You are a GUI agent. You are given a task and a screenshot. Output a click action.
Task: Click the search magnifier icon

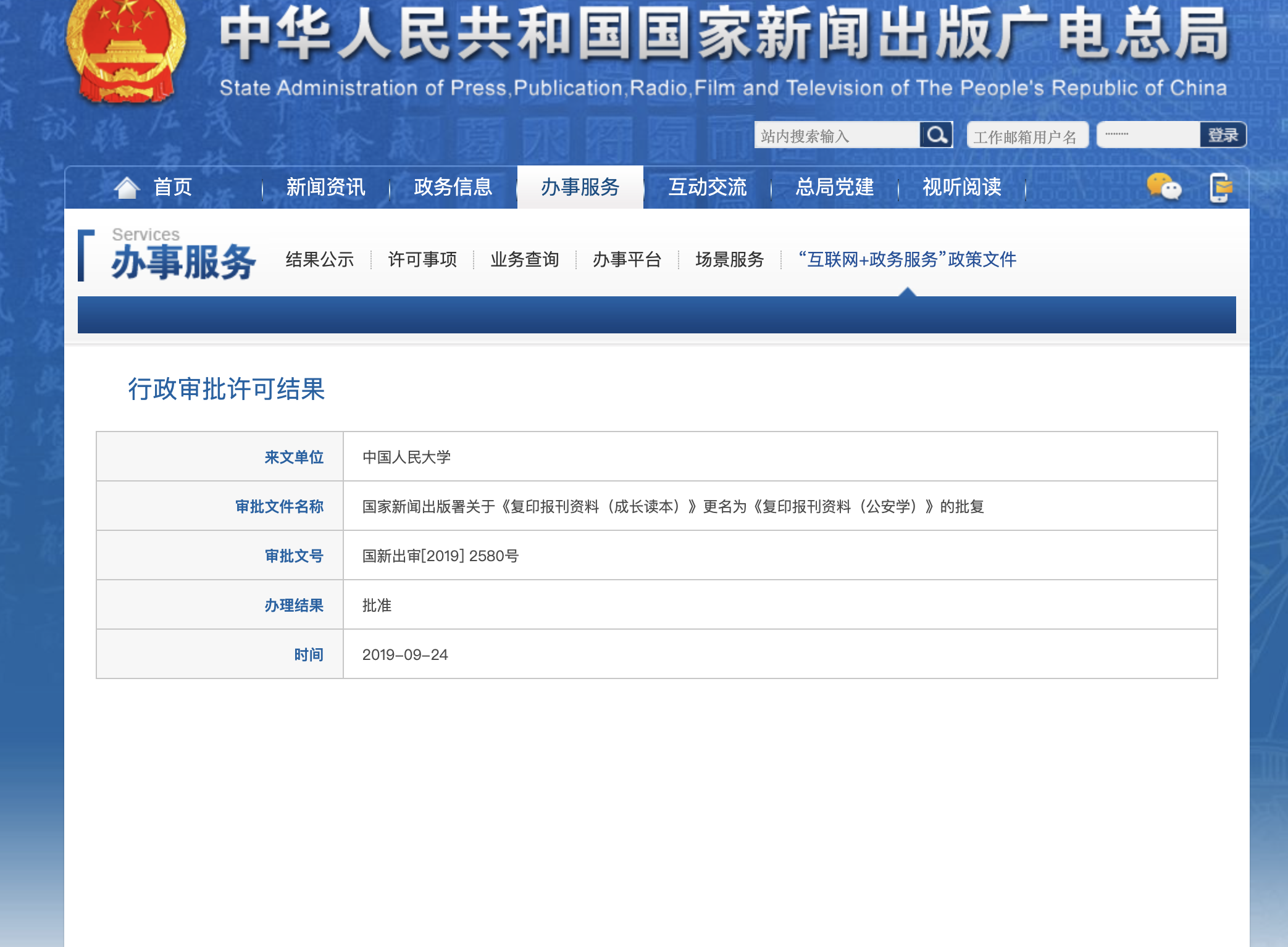(x=936, y=135)
